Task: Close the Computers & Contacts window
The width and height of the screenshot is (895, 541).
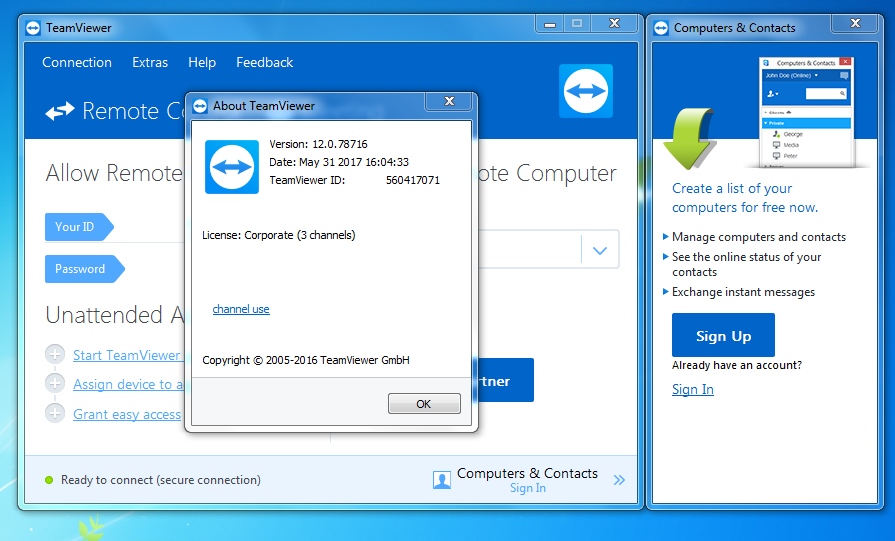Action: [x=855, y=23]
